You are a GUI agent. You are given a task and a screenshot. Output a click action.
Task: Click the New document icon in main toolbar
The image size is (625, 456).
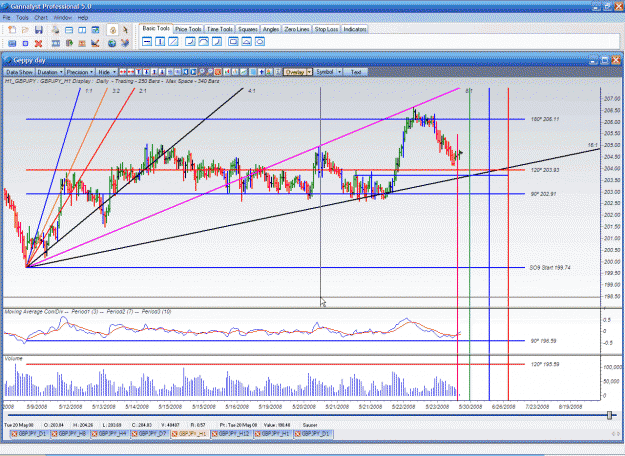tap(12, 30)
